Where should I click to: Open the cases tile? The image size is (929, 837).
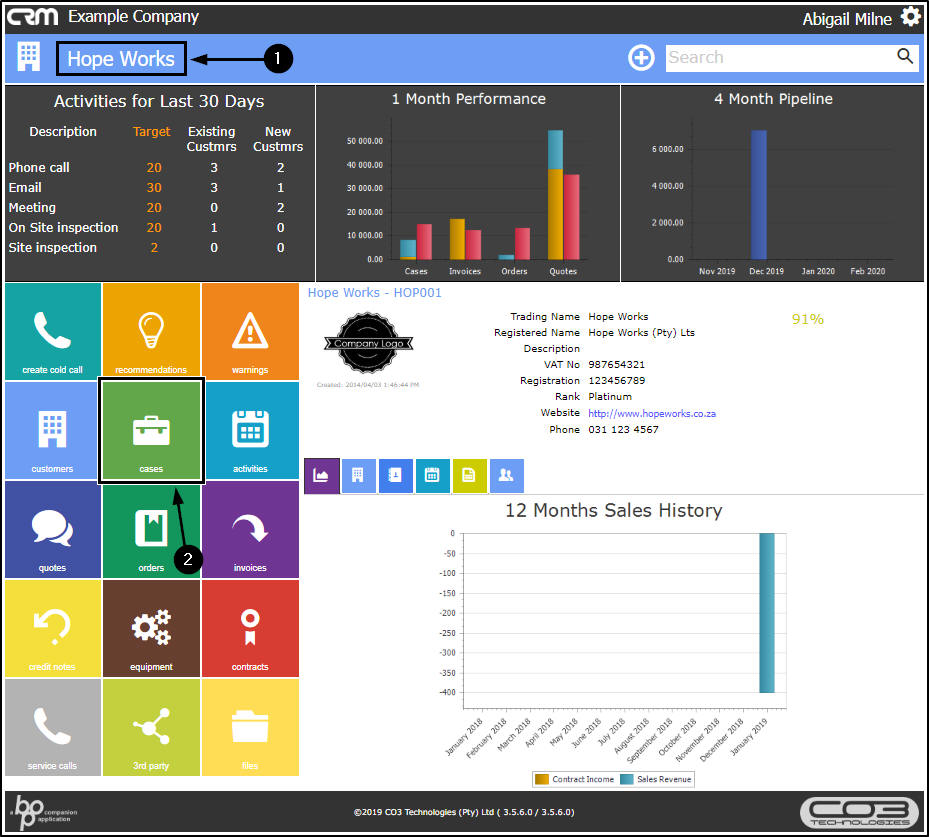point(151,430)
